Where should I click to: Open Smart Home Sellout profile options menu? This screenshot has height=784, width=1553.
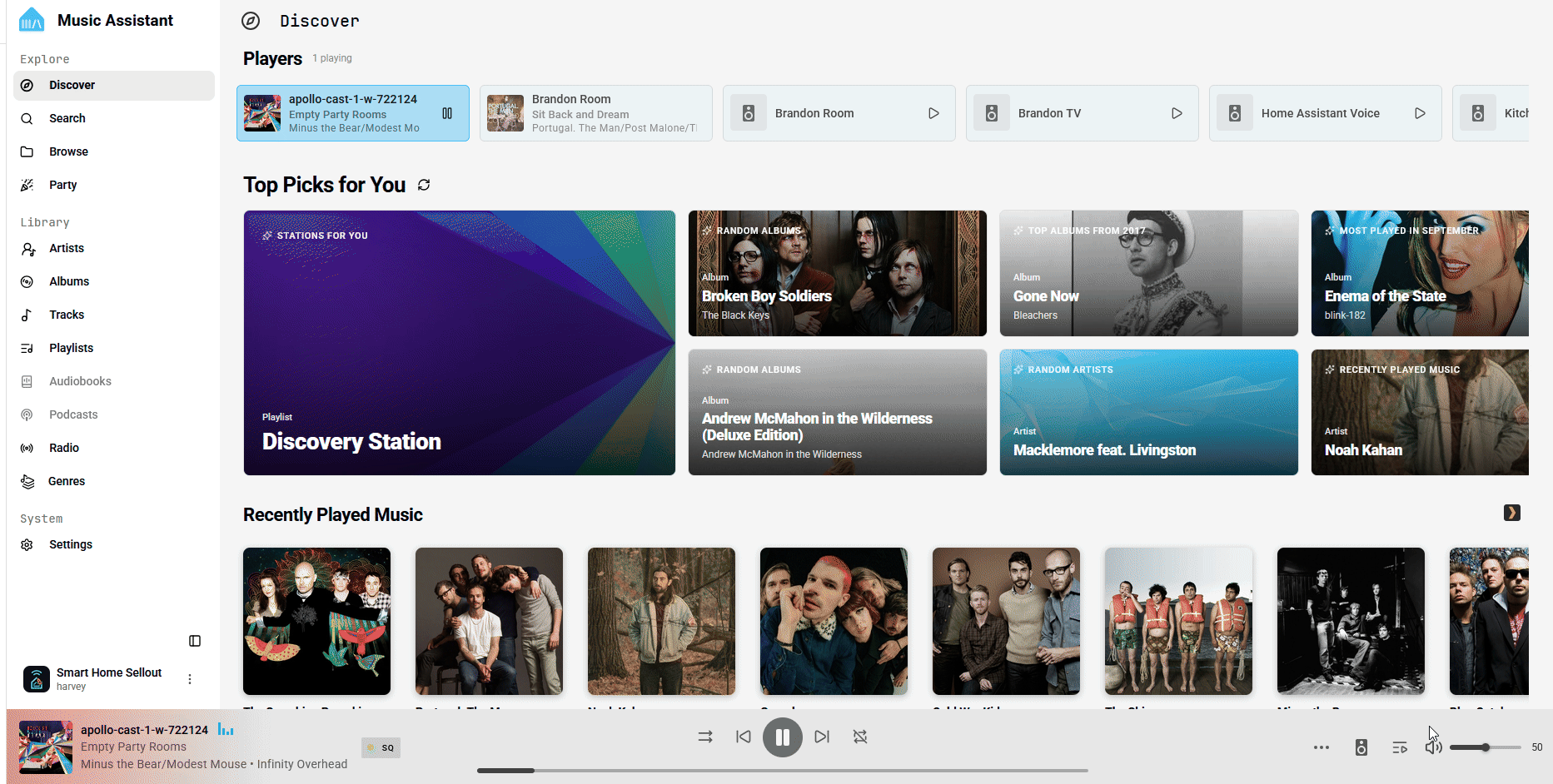pyautogui.click(x=190, y=679)
